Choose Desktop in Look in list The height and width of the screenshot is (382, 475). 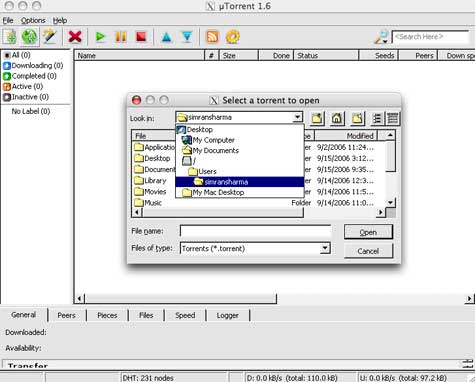240,129
